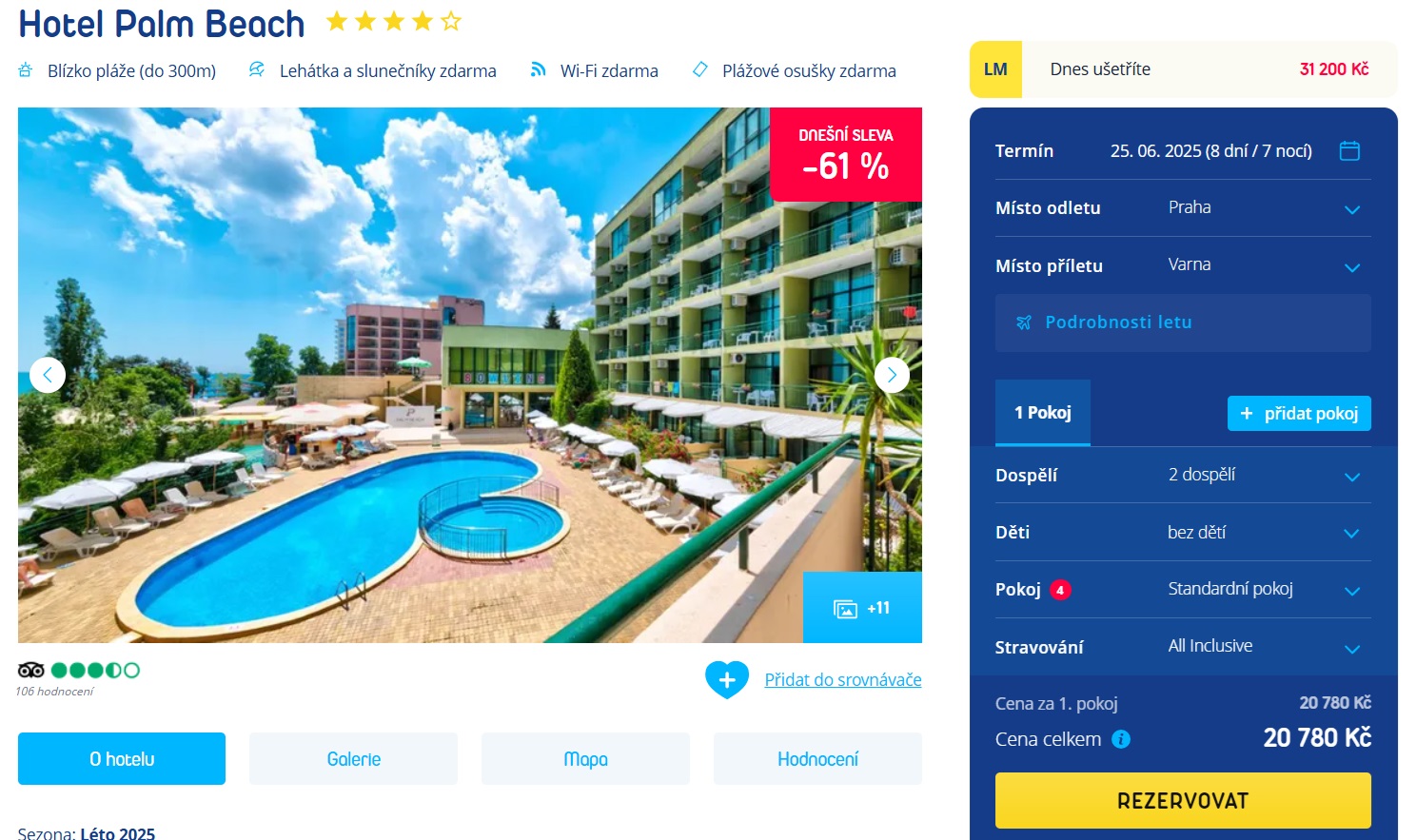The height and width of the screenshot is (840, 1416).
Task: Switch to the Hodnocení tab
Action: click(817, 759)
